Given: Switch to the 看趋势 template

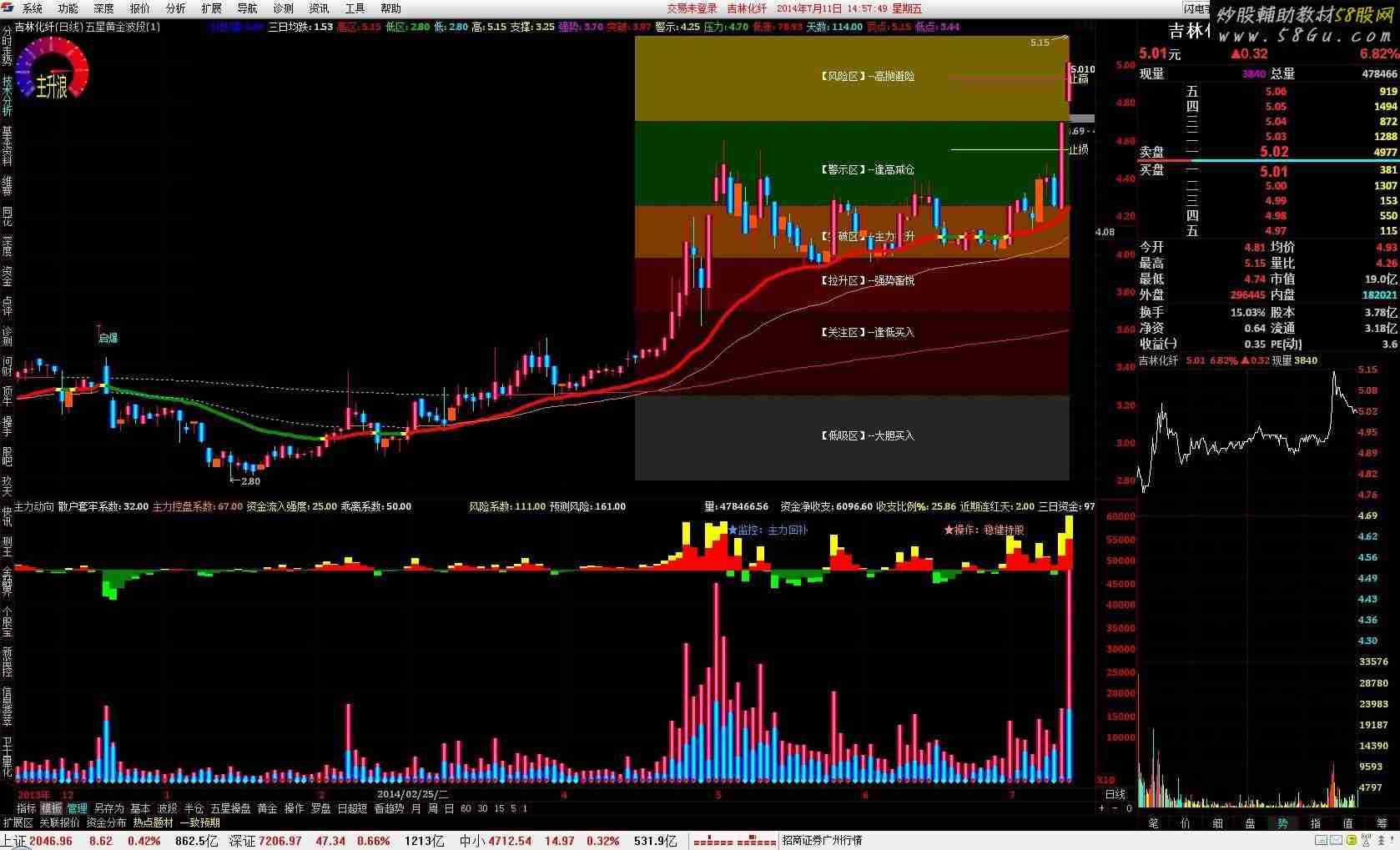Looking at the screenshot, I should click(x=389, y=808).
